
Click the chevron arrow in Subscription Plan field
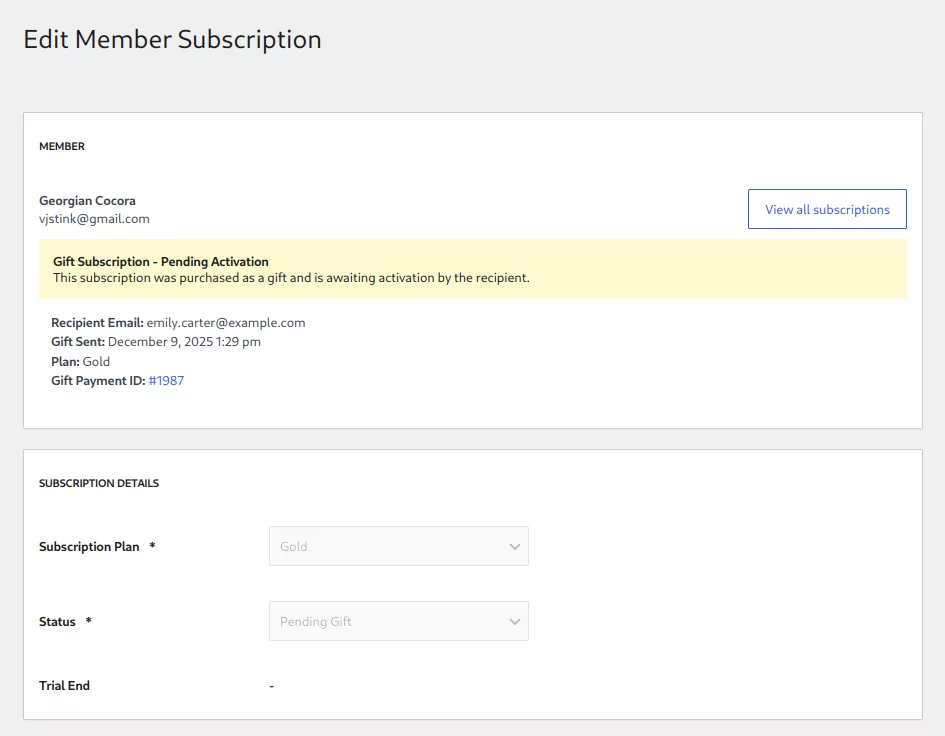point(515,547)
